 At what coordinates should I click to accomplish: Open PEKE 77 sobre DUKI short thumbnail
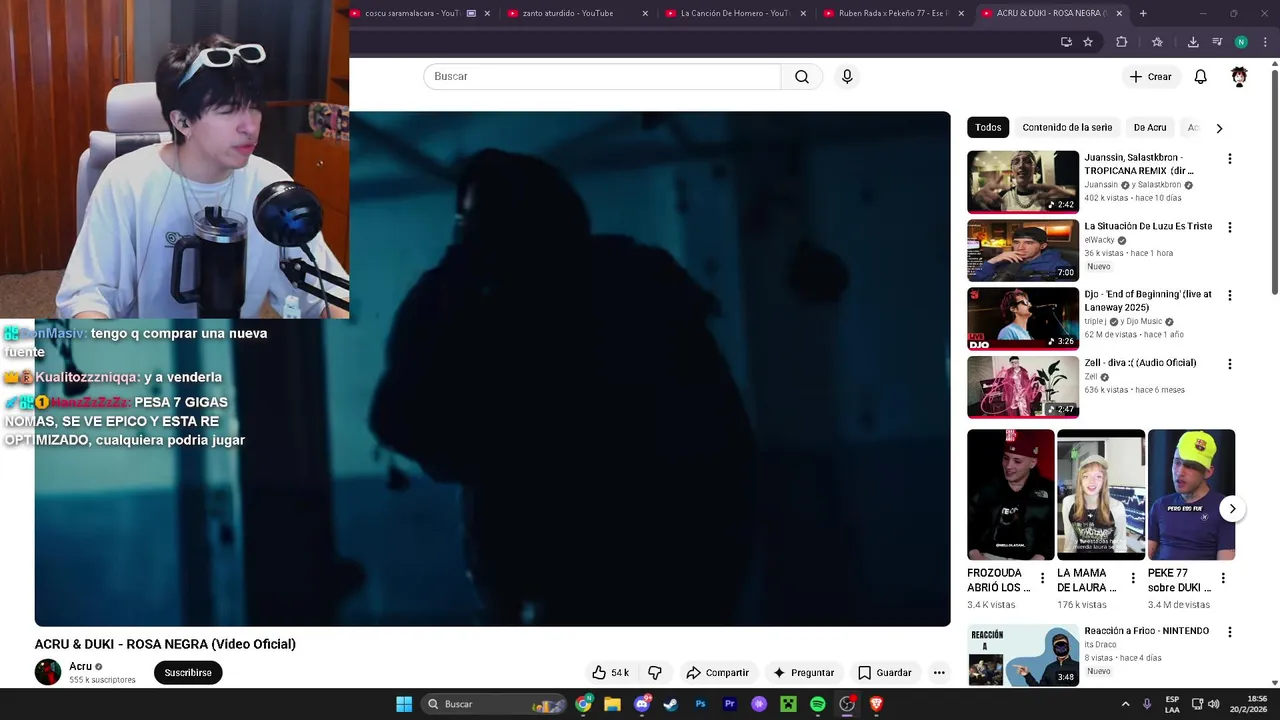(1191, 495)
